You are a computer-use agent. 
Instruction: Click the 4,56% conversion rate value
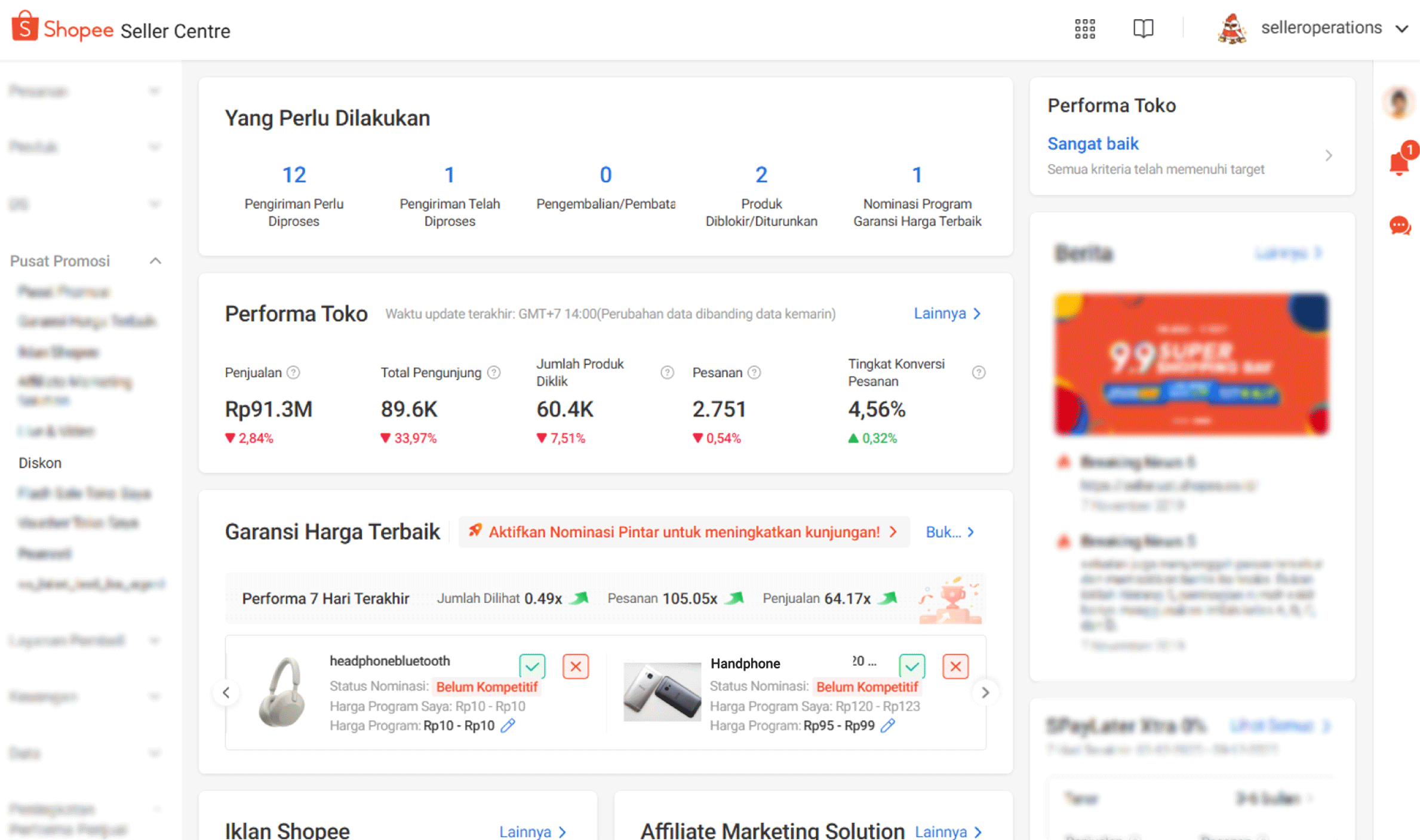click(x=877, y=410)
